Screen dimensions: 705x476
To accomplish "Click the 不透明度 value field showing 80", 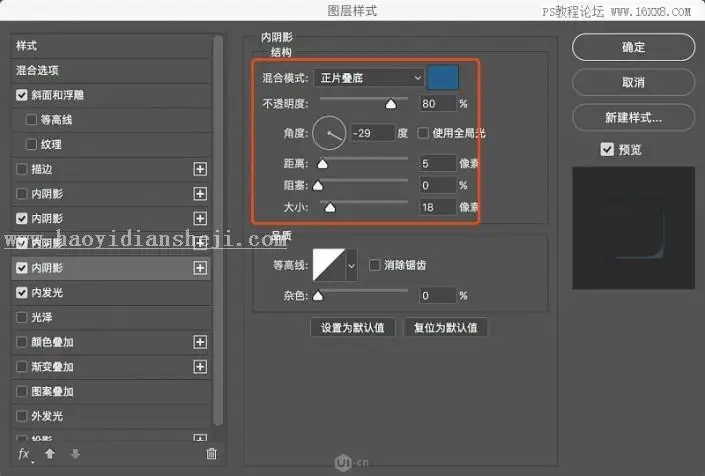I will coord(437,104).
